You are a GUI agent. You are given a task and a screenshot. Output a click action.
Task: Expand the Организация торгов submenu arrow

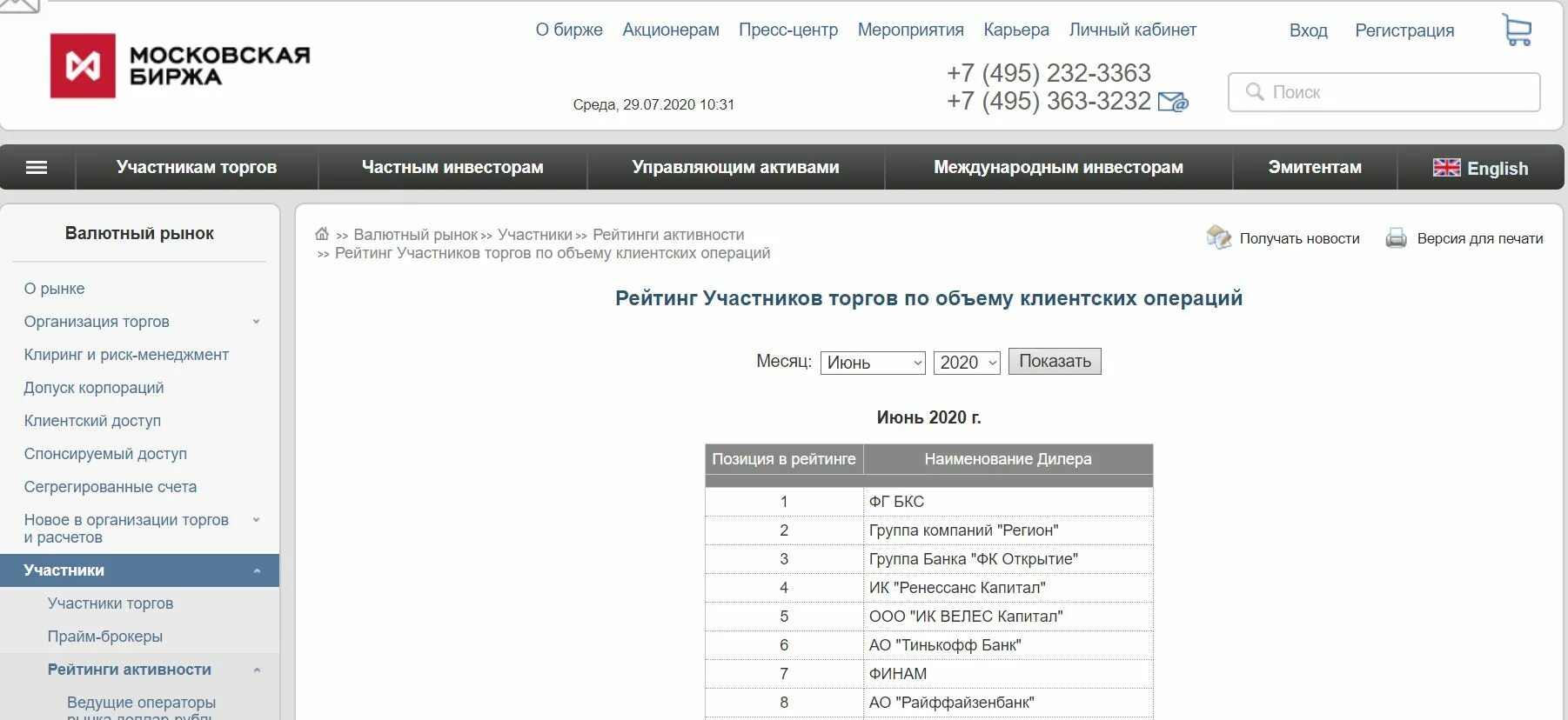pos(257,322)
